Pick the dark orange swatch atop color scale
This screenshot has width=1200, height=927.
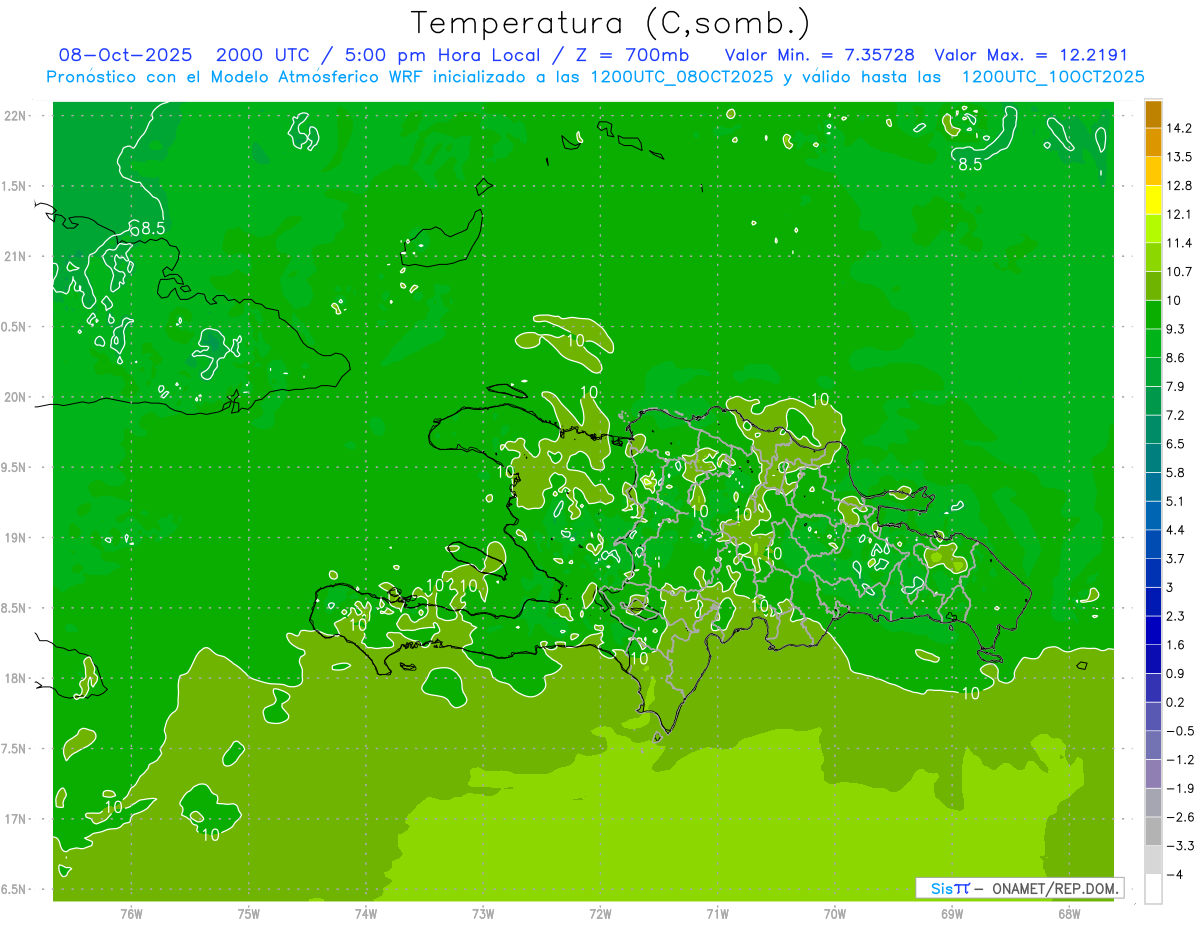[x=1153, y=114]
